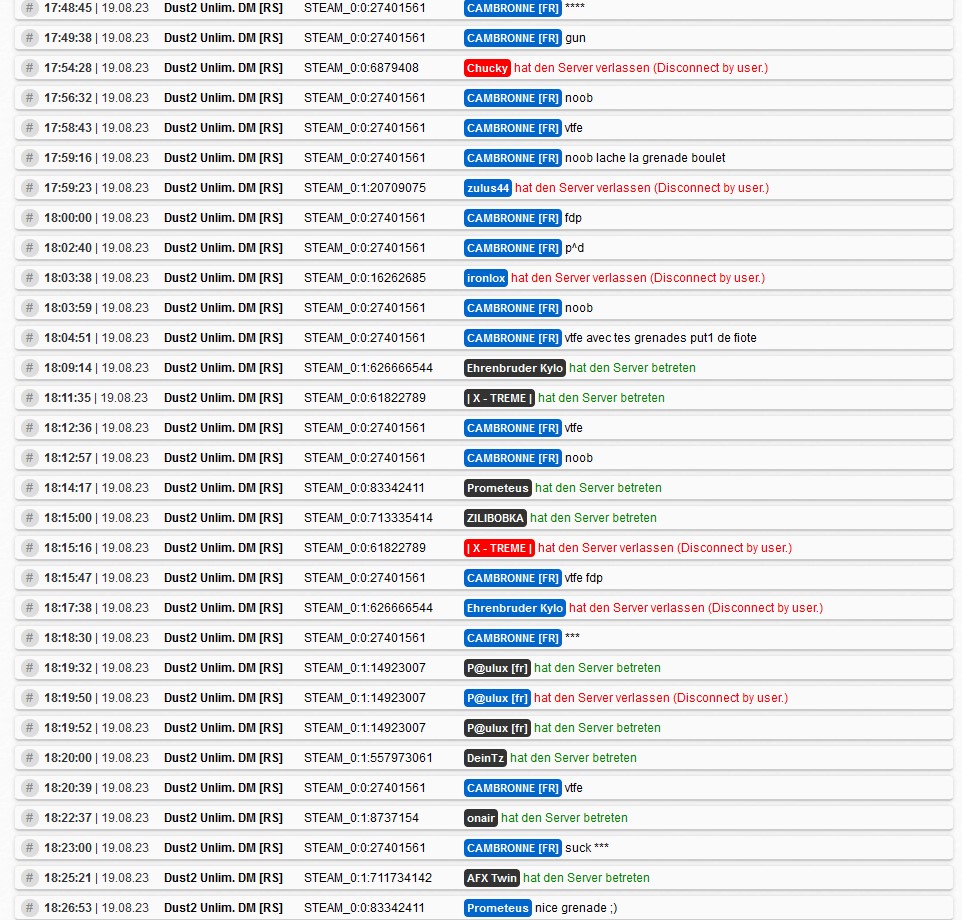This screenshot has height=920, width=962.
Task: Click the blue Ehrenbruder Kylo badge at 18:17:38
Action: click(515, 609)
